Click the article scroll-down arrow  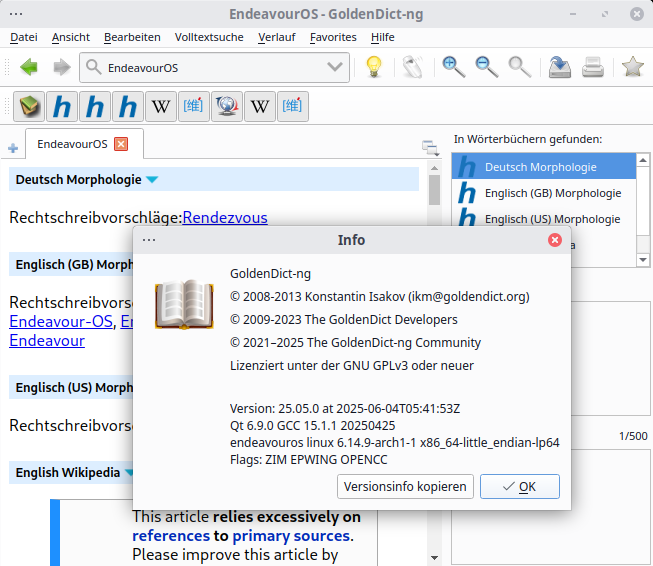point(434,558)
